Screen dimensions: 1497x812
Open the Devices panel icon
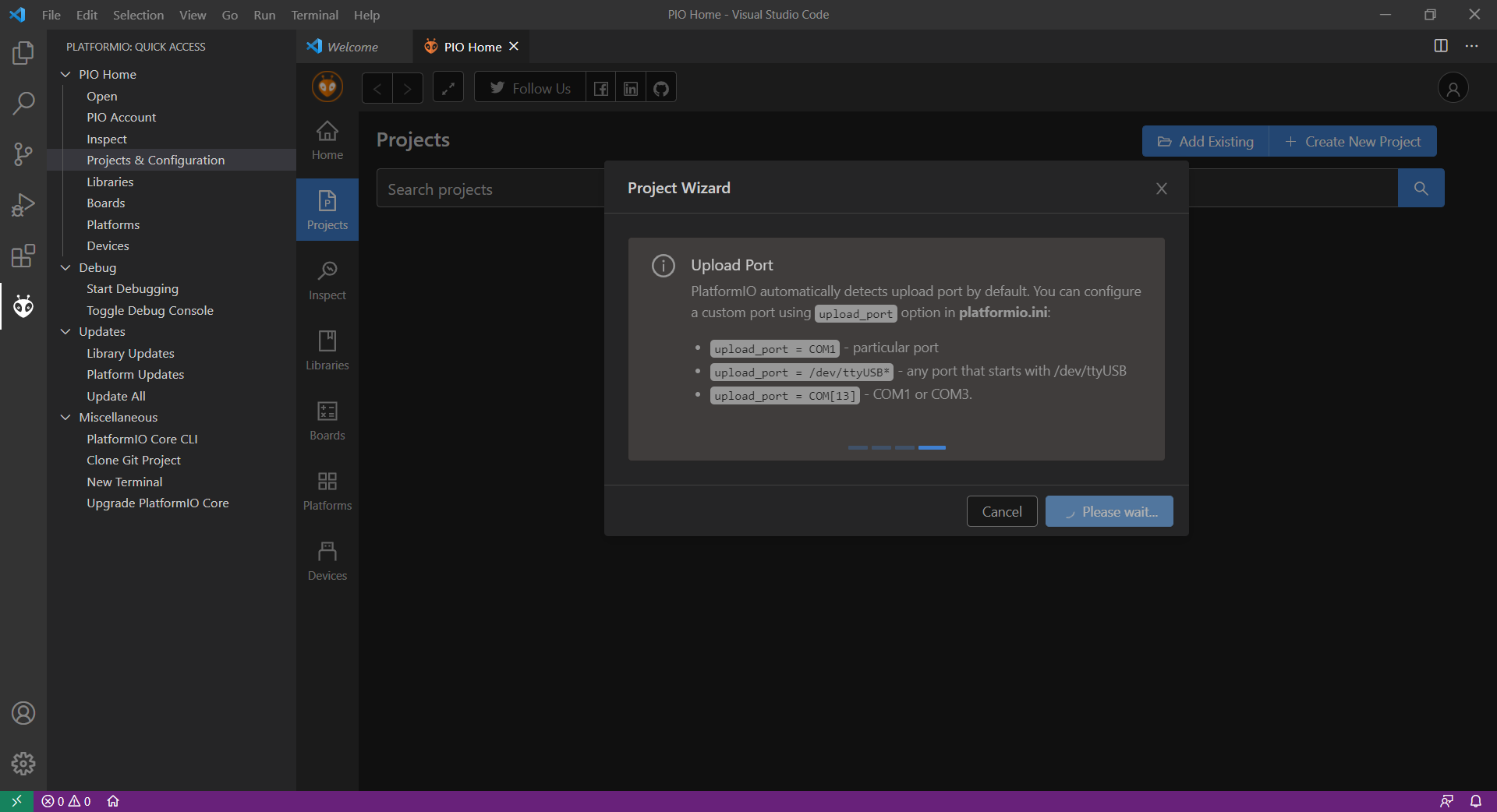point(327,560)
